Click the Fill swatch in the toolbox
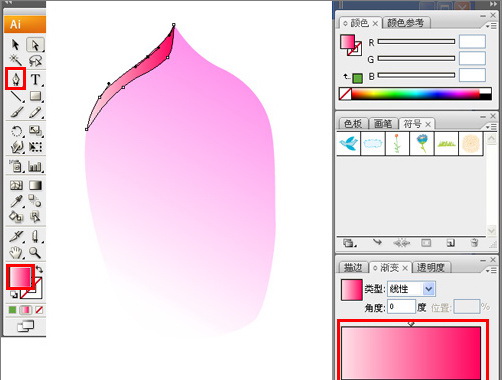The height and width of the screenshot is (380, 502). click(20, 277)
